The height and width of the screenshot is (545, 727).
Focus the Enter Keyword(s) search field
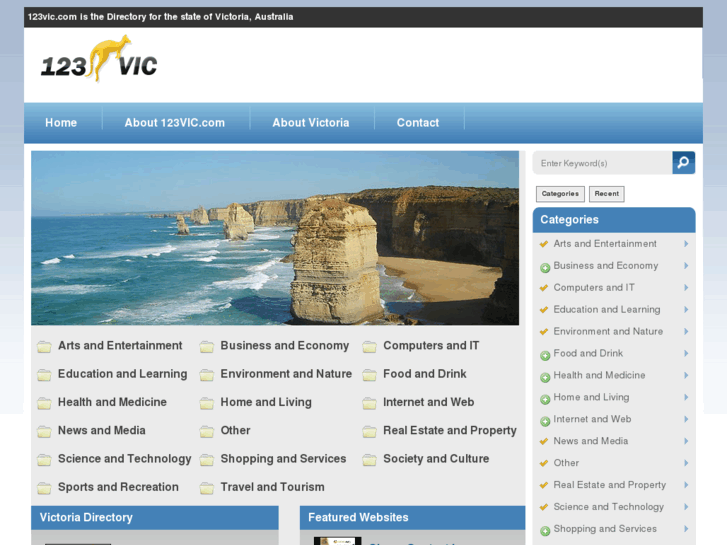tap(602, 163)
